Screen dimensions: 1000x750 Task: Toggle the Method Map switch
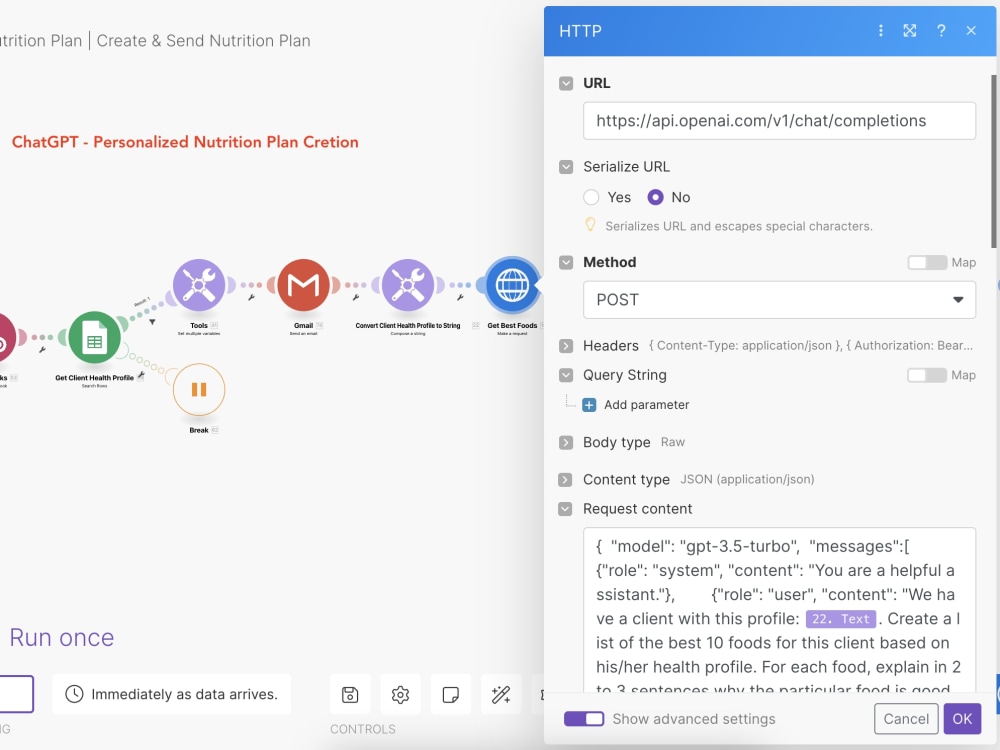pyautogui.click(x=927, y=263)
